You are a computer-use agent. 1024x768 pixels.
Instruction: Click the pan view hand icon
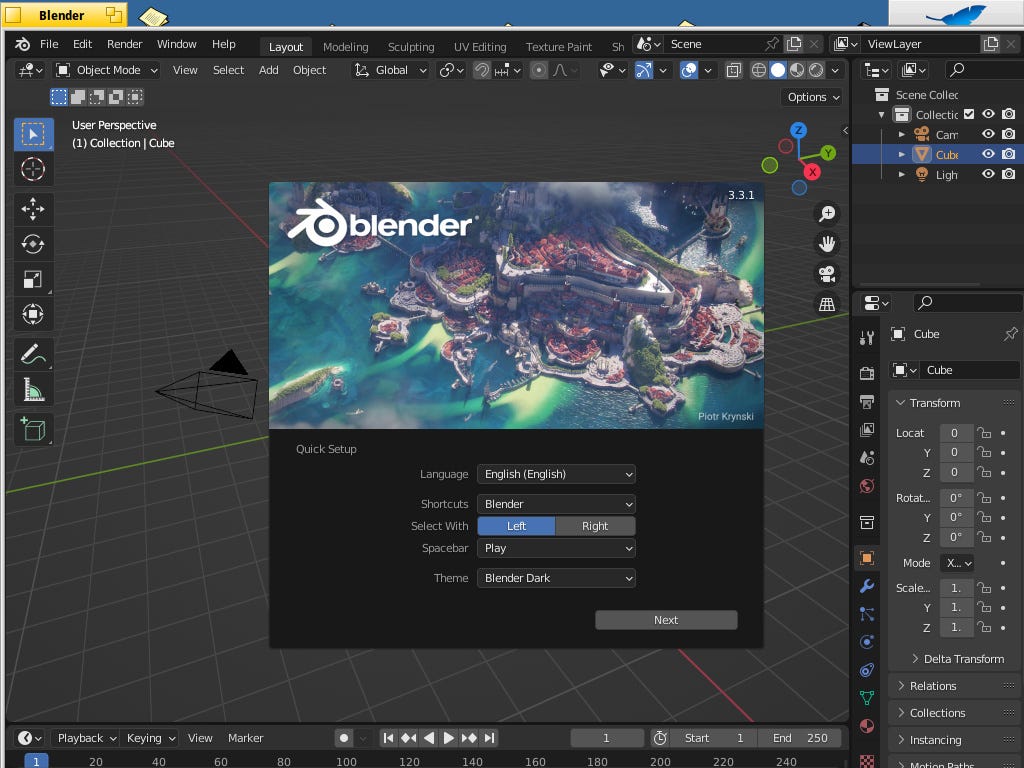tap(827, 244)
